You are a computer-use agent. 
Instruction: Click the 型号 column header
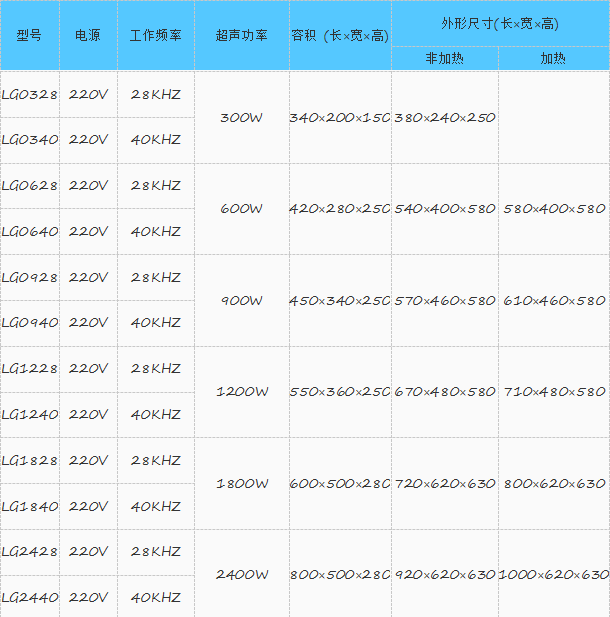[29, 35]
